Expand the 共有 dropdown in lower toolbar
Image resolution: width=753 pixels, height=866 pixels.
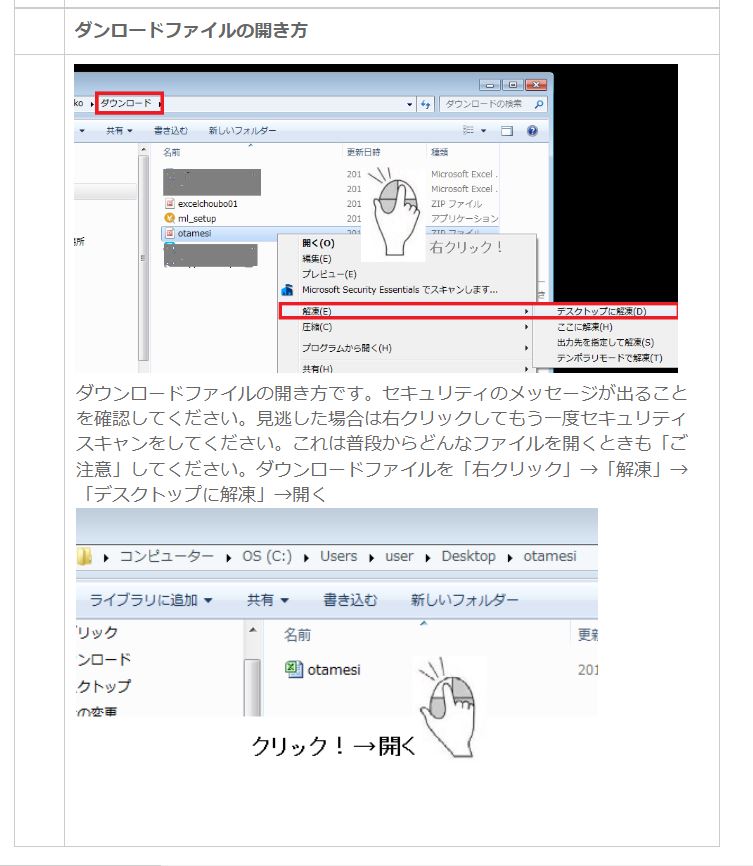point(268,600)
